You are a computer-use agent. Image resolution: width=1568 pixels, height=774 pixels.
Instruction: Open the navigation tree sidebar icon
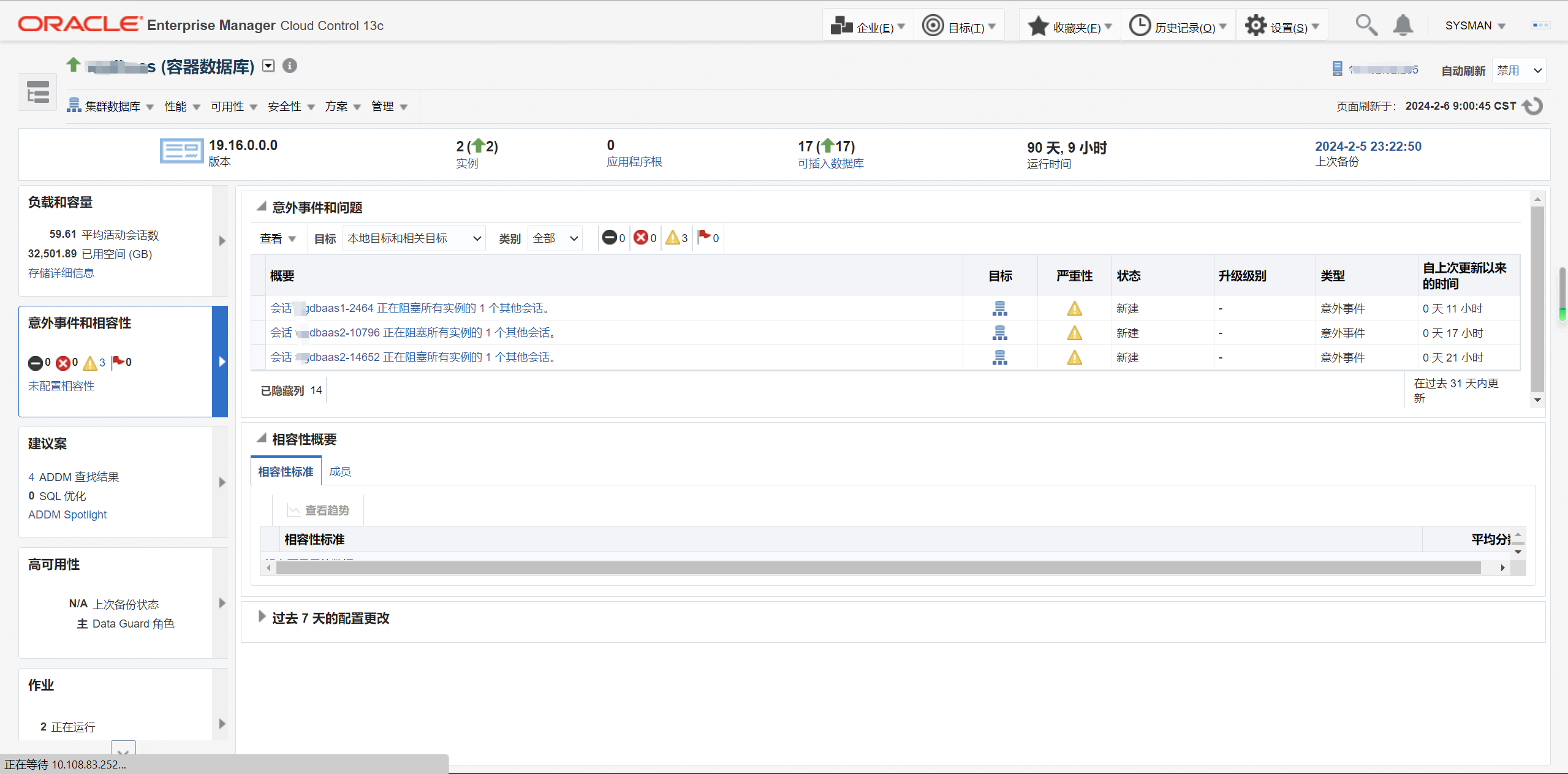coord(38,93)
